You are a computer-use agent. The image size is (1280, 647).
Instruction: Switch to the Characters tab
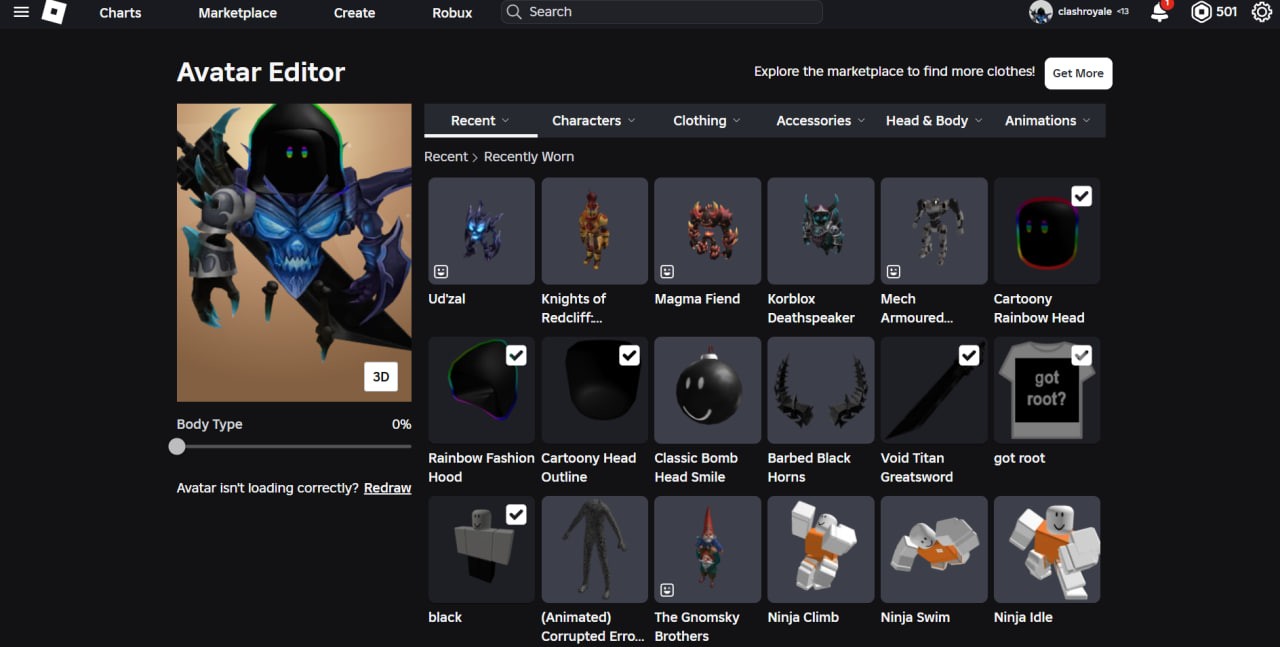pos(593,120)
